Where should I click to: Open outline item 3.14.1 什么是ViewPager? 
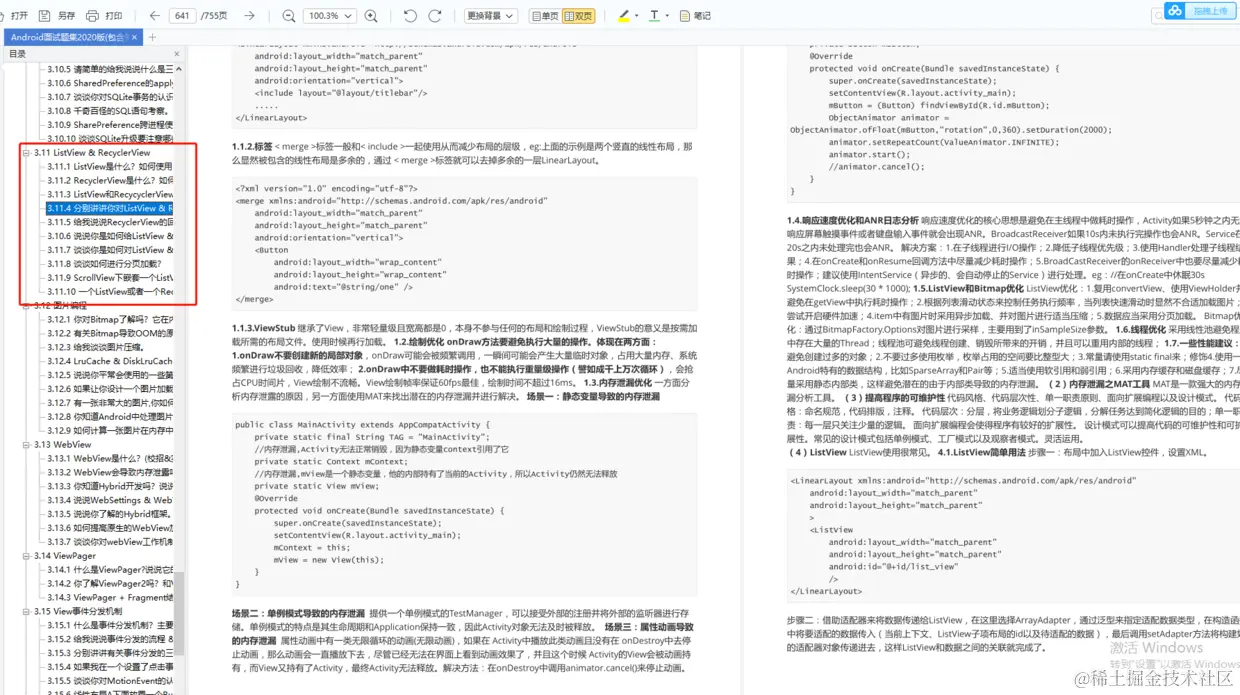coord(109,569)
